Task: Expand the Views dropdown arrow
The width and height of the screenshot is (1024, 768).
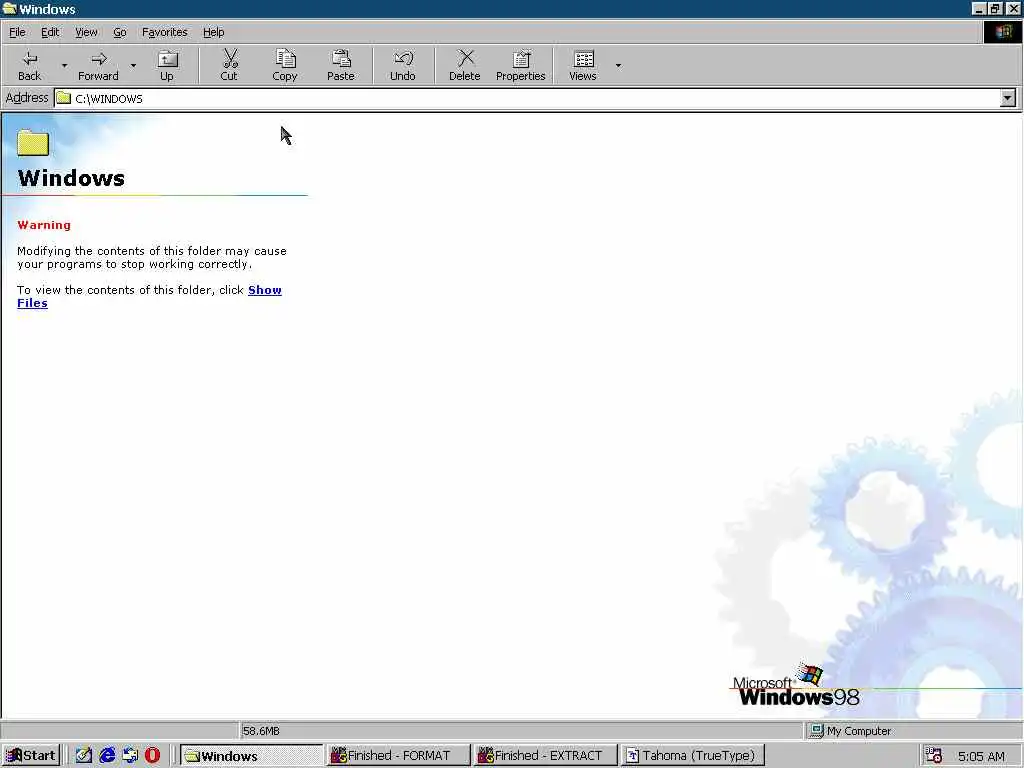Action: pos(618,65)
